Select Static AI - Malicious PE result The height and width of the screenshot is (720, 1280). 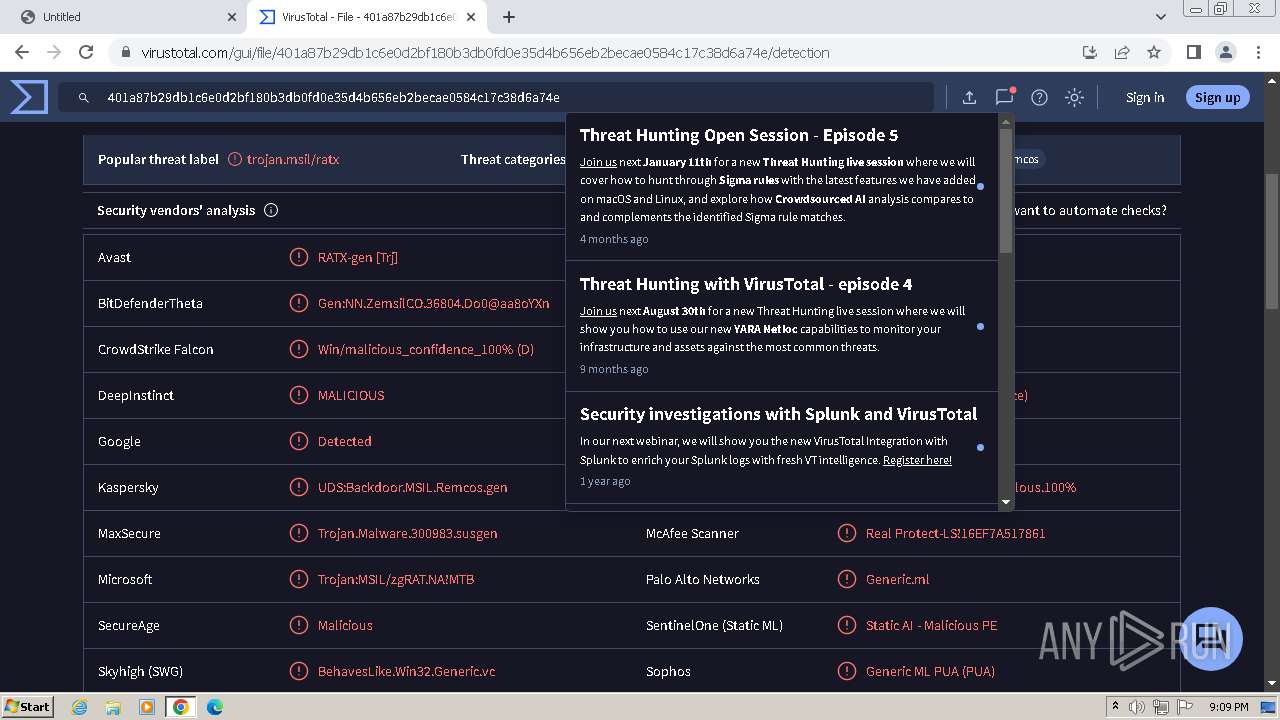931,625
